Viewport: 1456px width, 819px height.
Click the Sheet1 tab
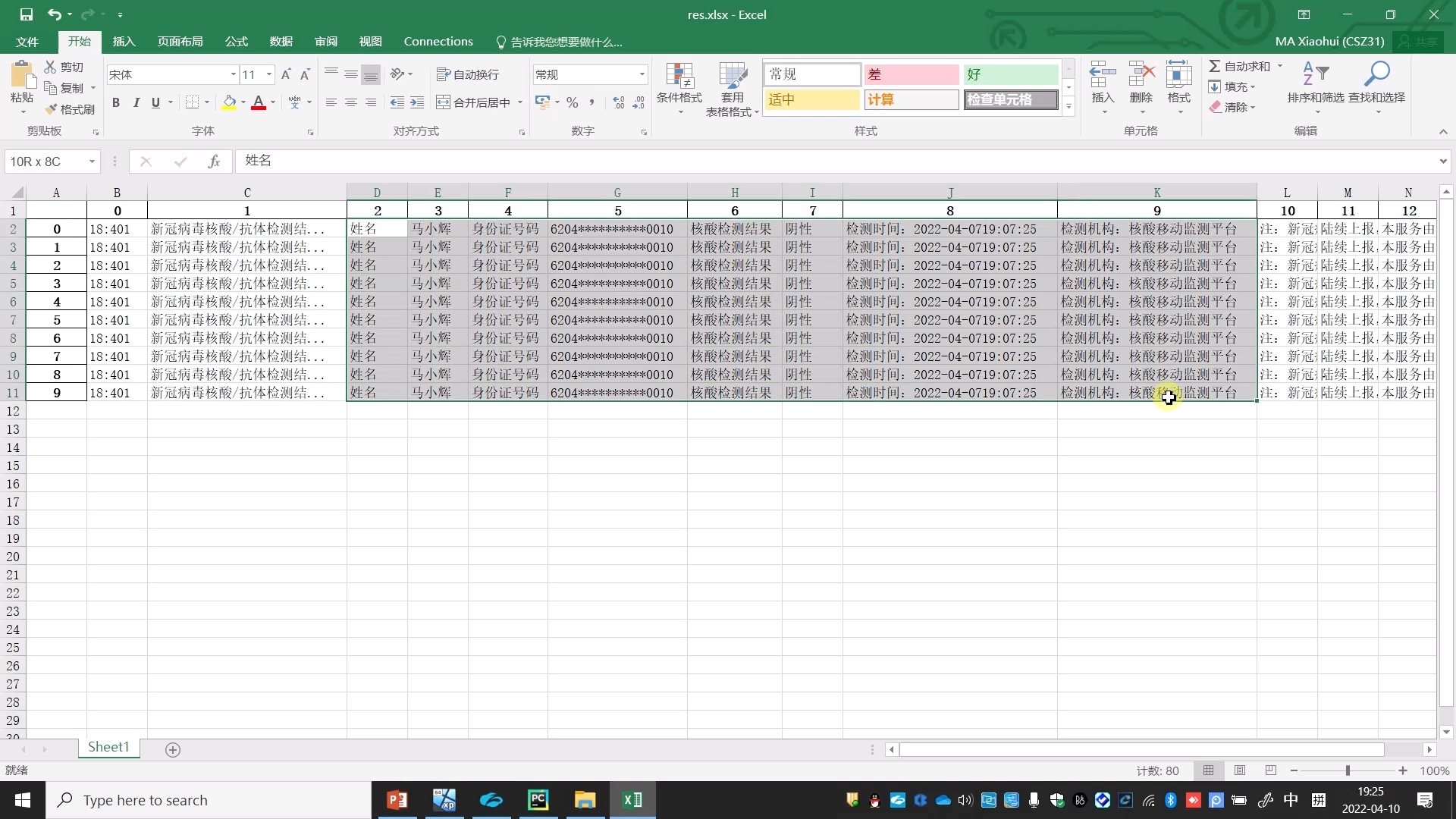pos(108,748)
